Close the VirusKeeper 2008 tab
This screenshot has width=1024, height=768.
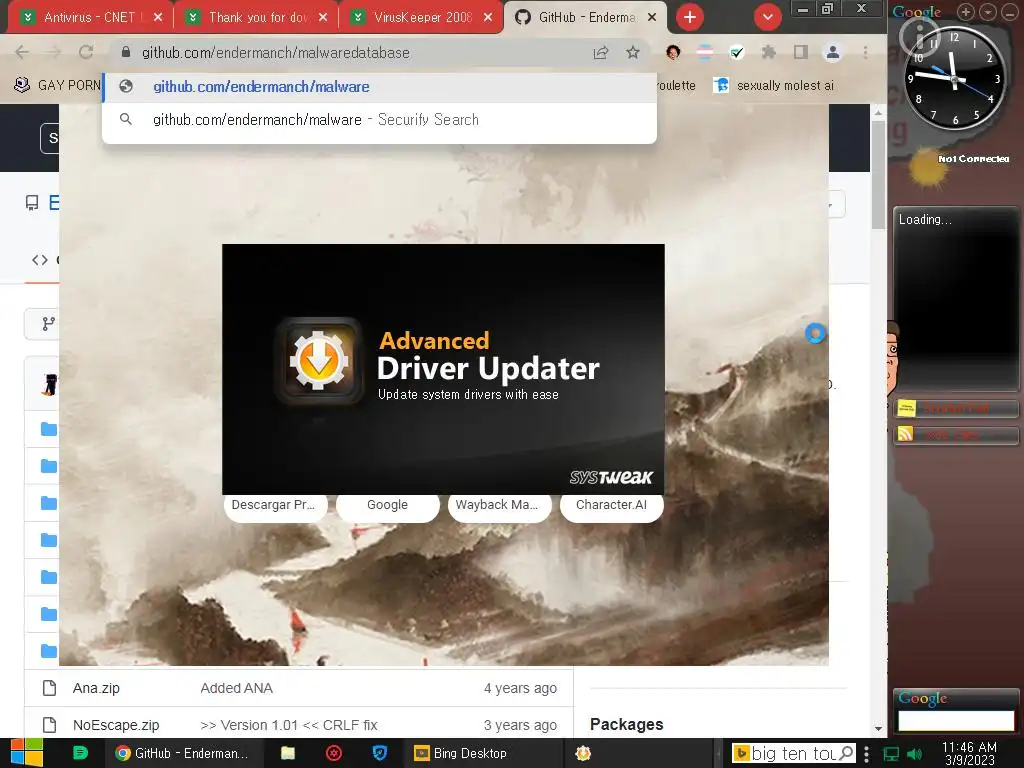[x=488, y=18]
